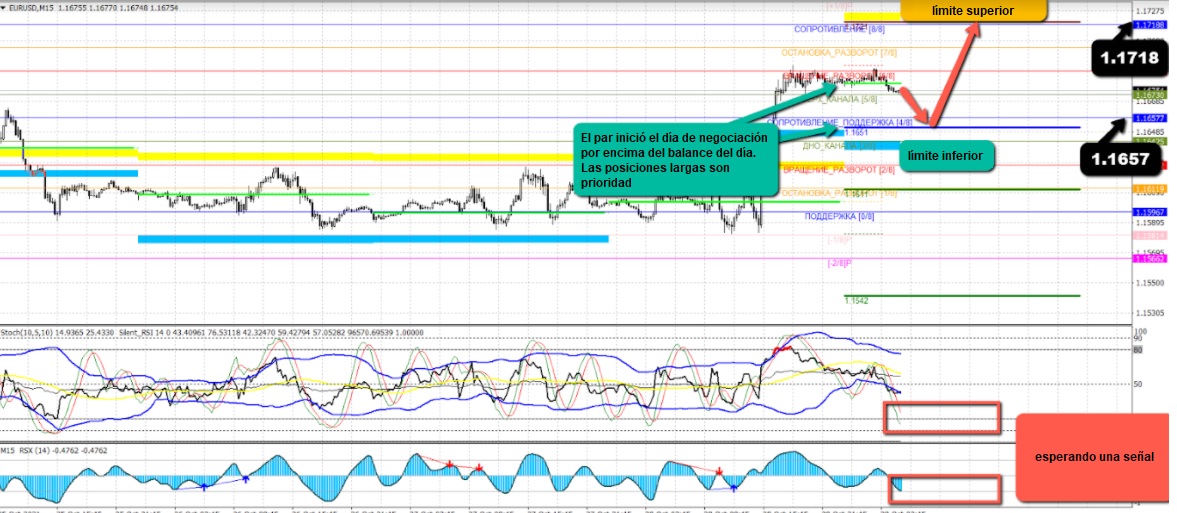
Task: Select the black 1.1718 price tag
Action: [1129, 59]
